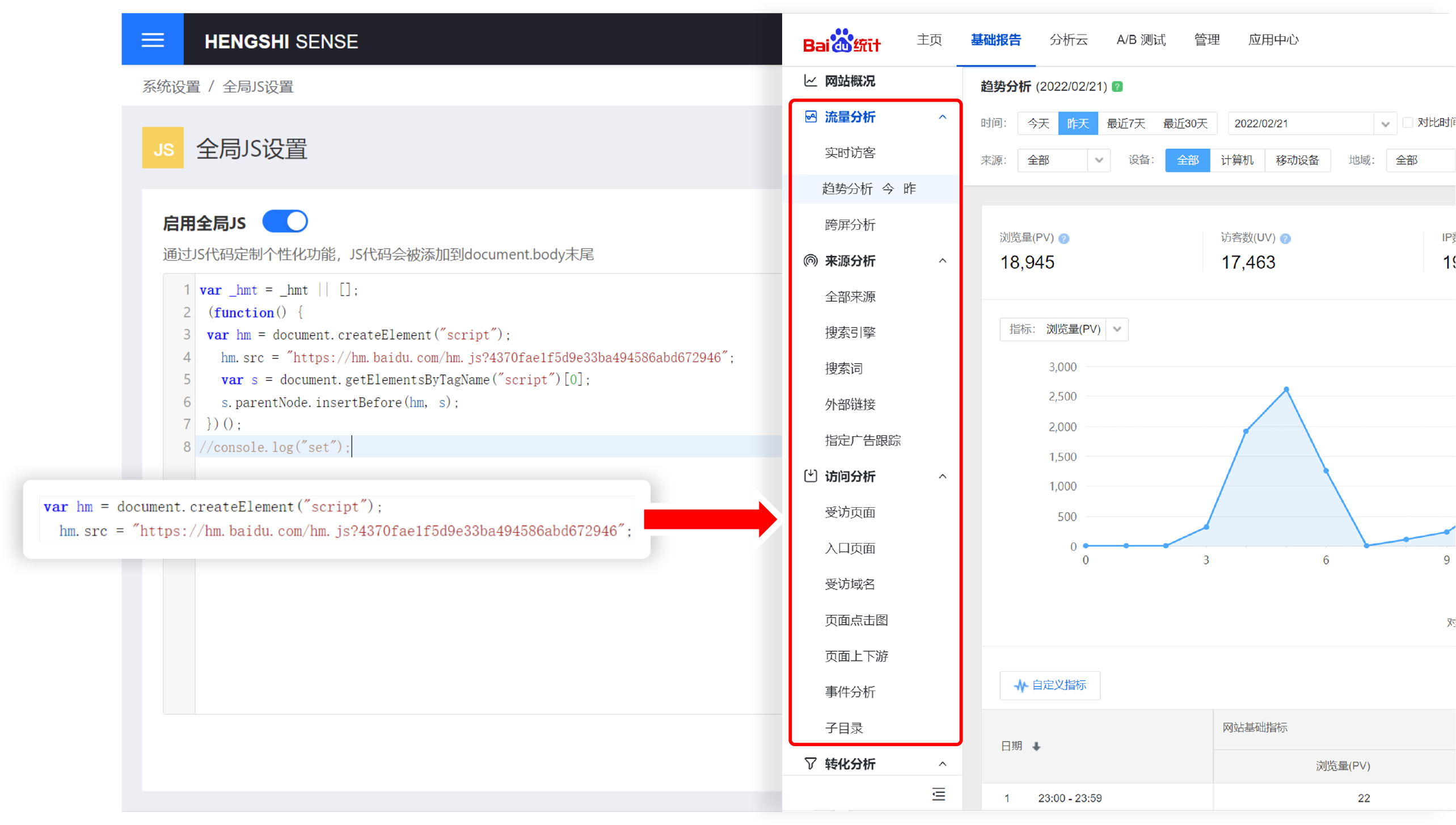Open 指定广告跟踪 report
The width and height of the screenshot is (1456, 825).
pyautogui.click(x=862, y=440)
